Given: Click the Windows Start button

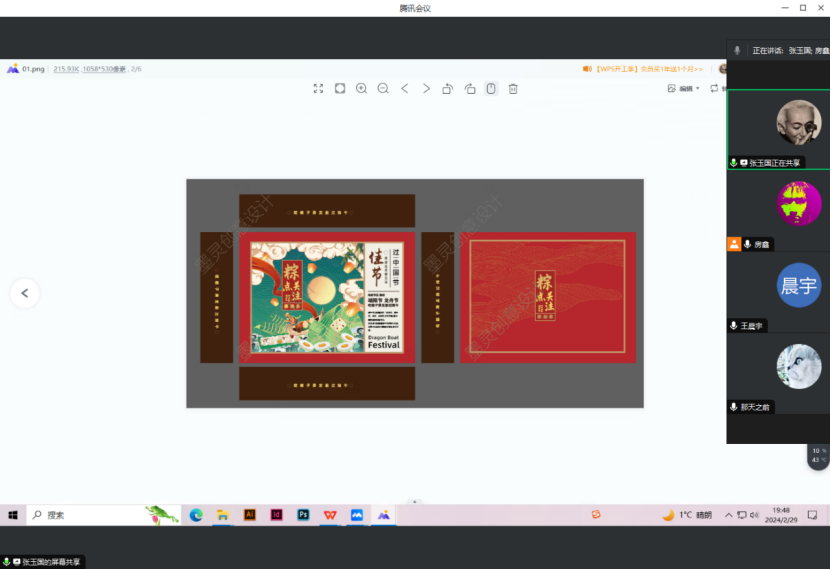Looking at the screenshot, I should tap(13, 515).
